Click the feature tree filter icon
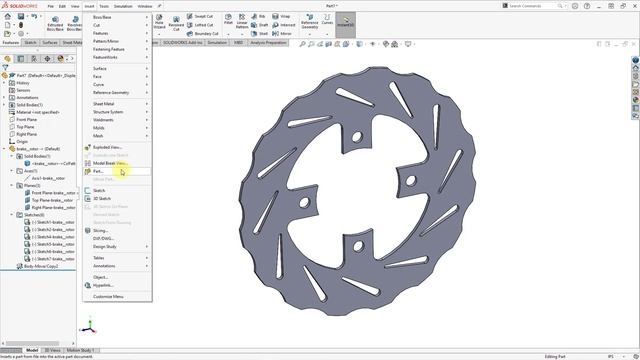Viewport: 640px width, 360px height. point(5,67)
